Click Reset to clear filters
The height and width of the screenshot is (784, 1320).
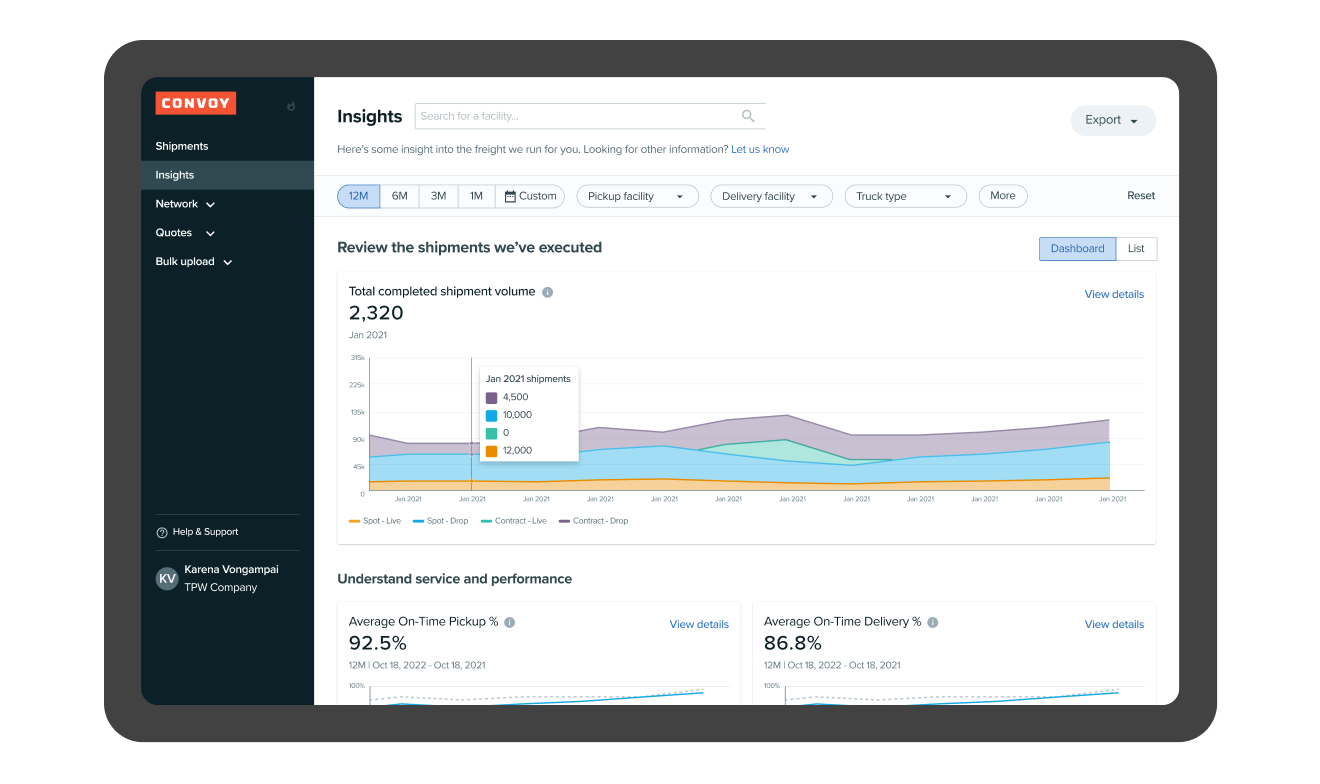click(1140, 195)
